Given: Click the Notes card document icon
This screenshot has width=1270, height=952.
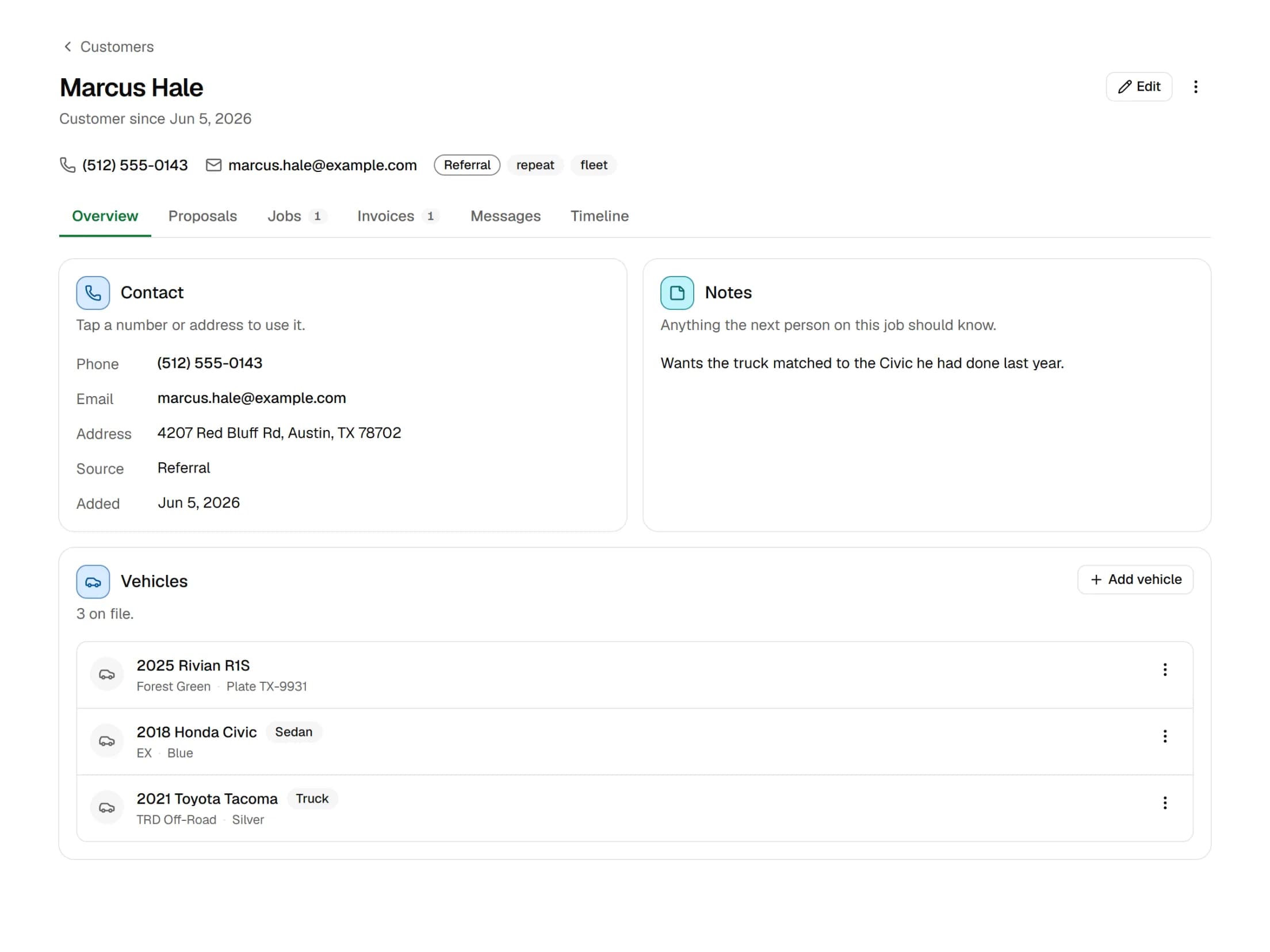Looking at the screenshot, I should pyautogui.click(x=677, y=293).
